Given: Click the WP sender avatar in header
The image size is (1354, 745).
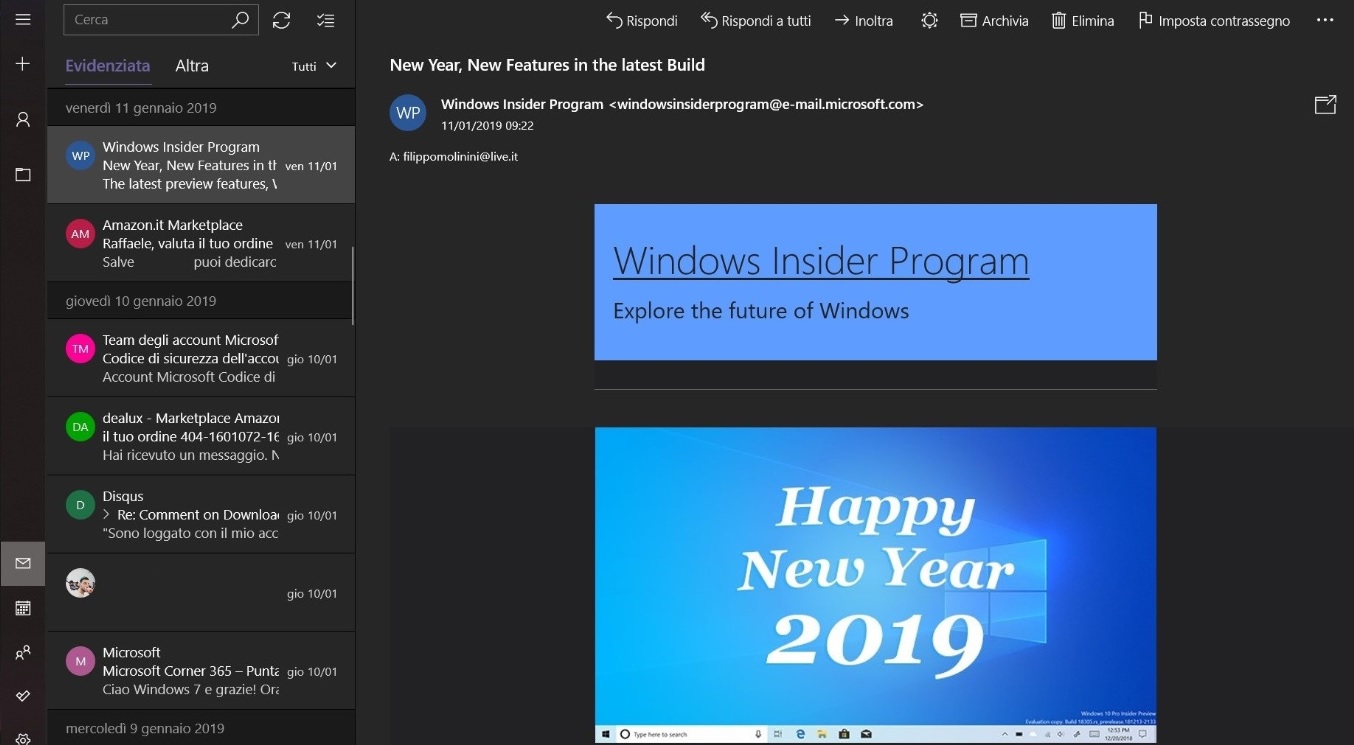Looking at the screenshot, I should coord(408,113).
